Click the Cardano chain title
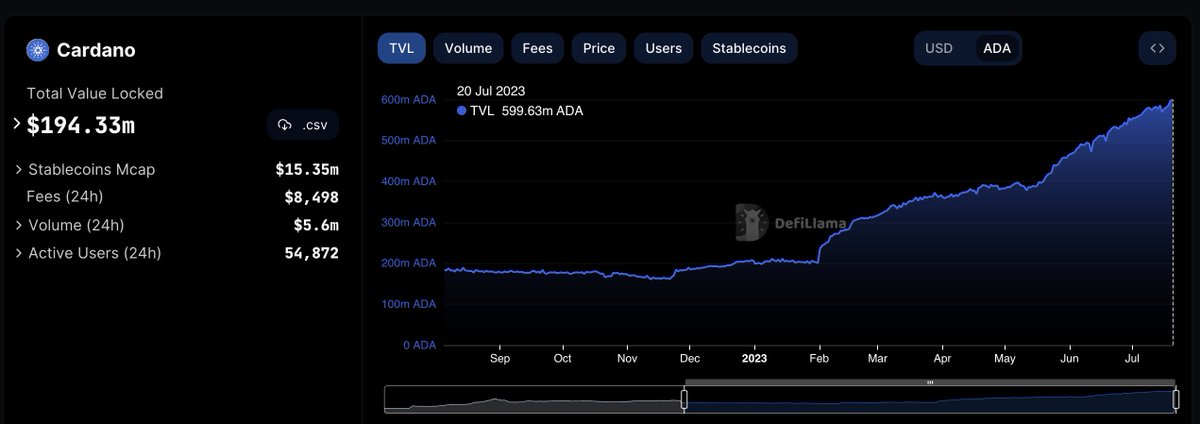The height and width of the screenshot is (424, 1200). (x=96, y=50)
